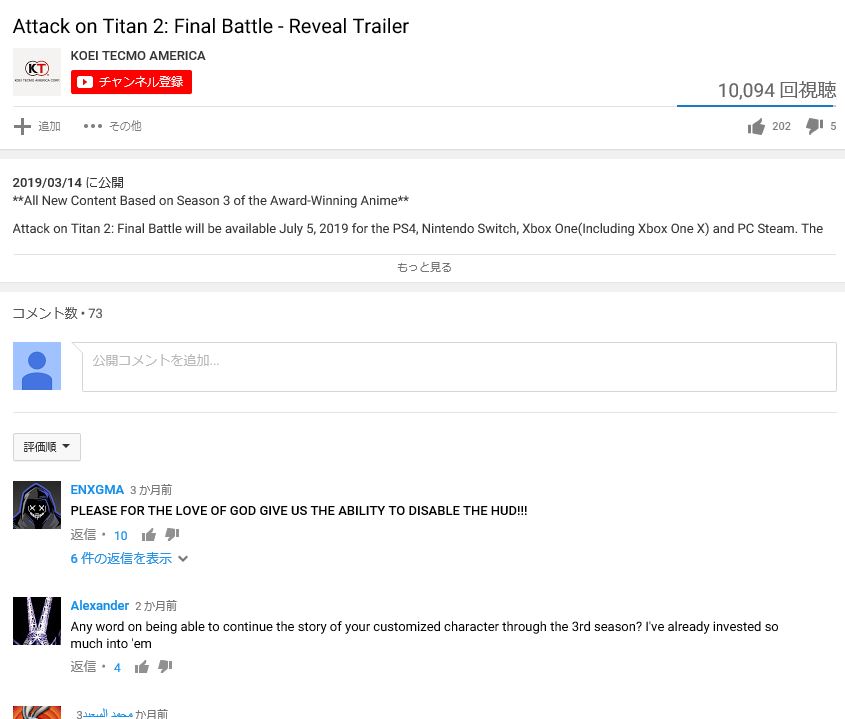Click the like-ratio bar under view count
This screenshot has height=719, width=845.
click(756, 106)
